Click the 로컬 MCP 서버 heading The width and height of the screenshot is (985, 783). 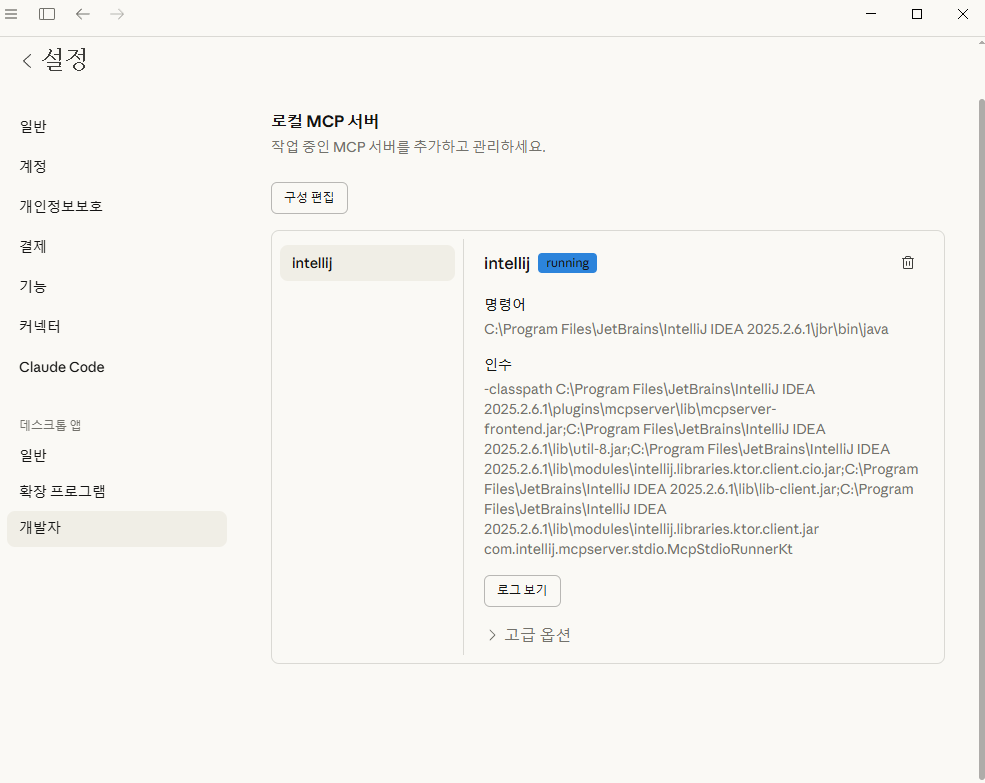(x=325, y=121)
